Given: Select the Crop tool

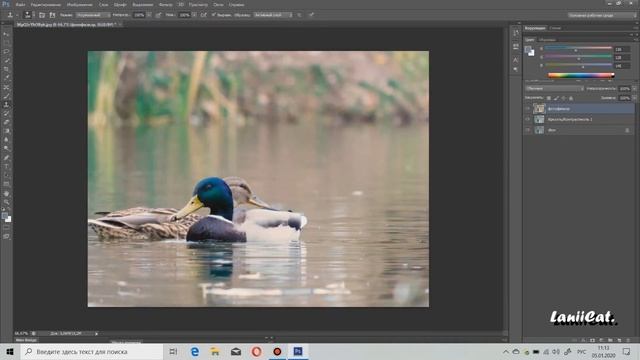Looking at the screenshot, I should 6,69.
